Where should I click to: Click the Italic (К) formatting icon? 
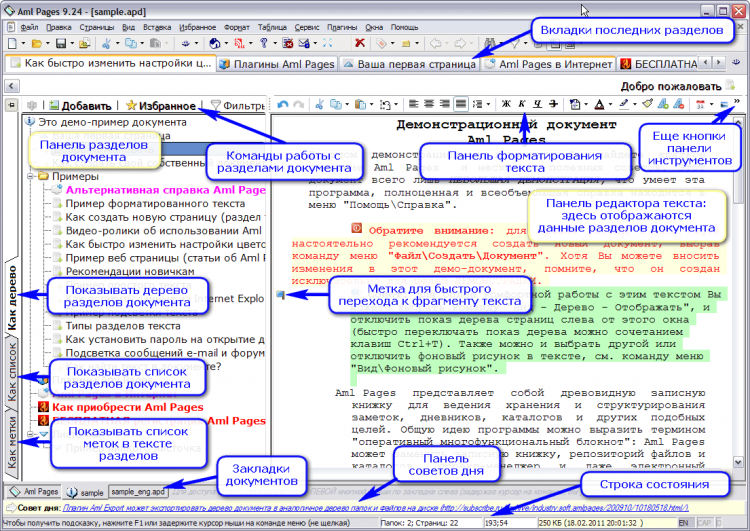522,104
